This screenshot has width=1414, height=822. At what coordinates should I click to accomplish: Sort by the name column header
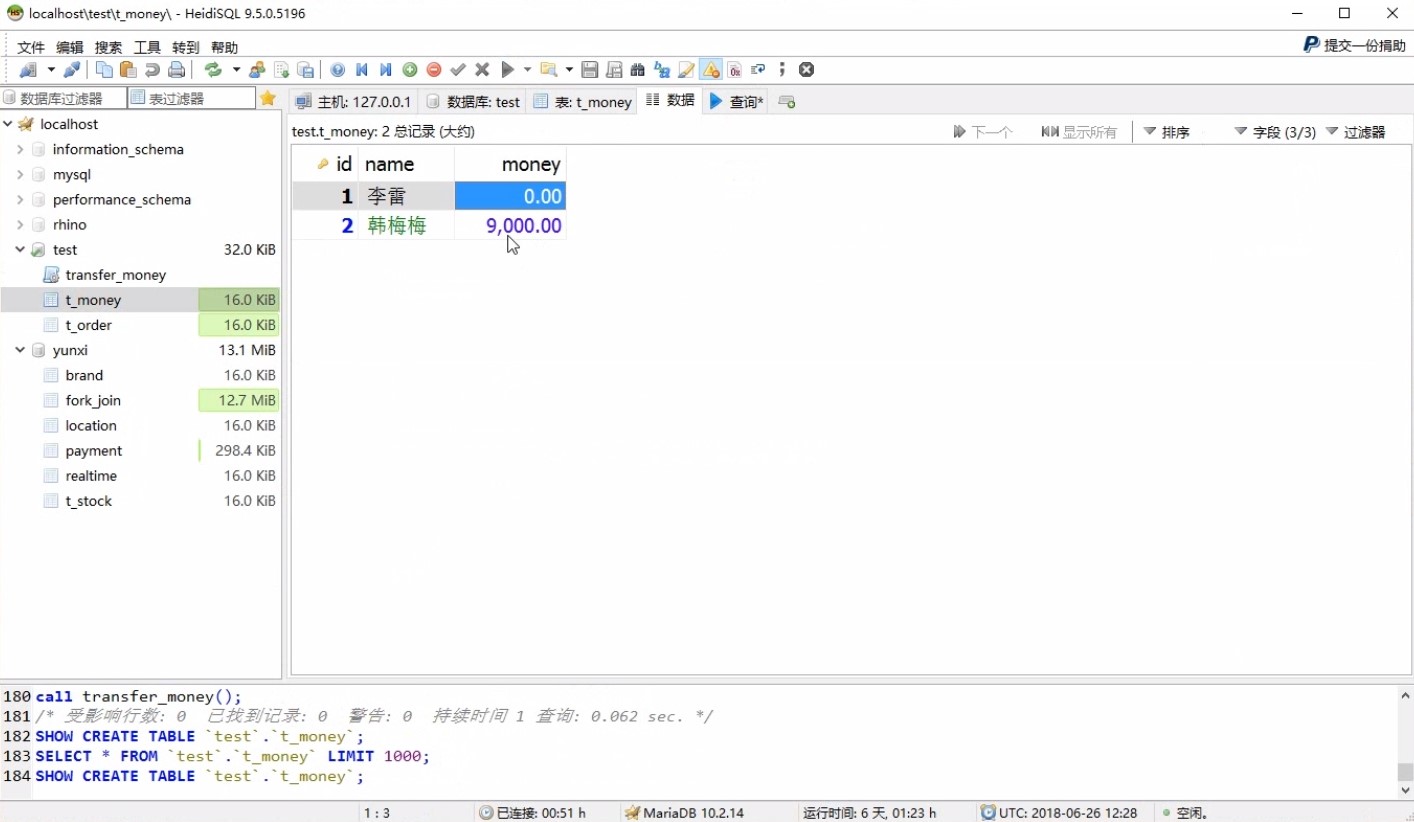pos(406,164)
